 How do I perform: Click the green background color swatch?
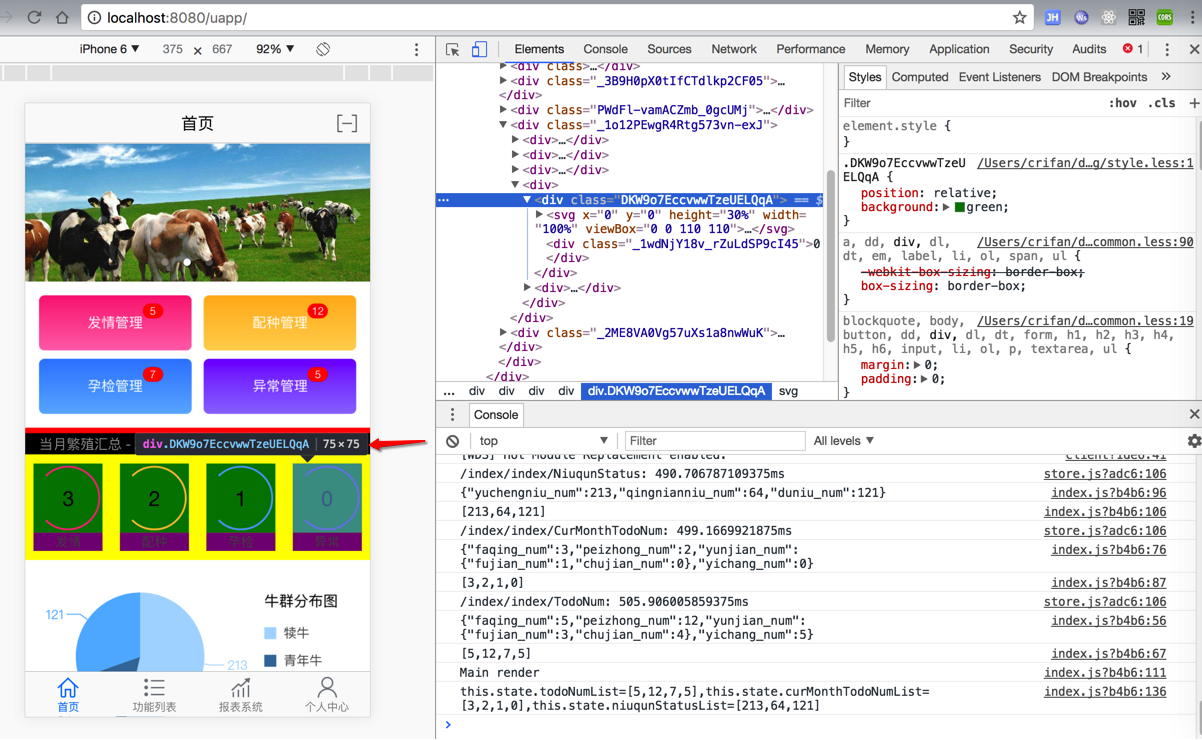pyautogui.click(x=960, y=207)
